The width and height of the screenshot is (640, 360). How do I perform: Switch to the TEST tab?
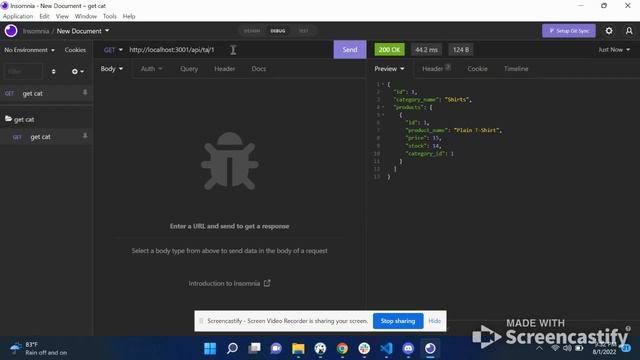pyautogui.click(x=304, y=31)
